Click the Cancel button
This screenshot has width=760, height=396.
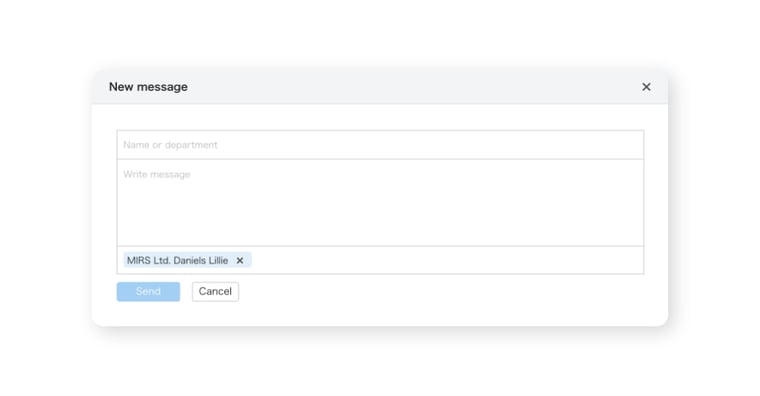pos(215,291)
